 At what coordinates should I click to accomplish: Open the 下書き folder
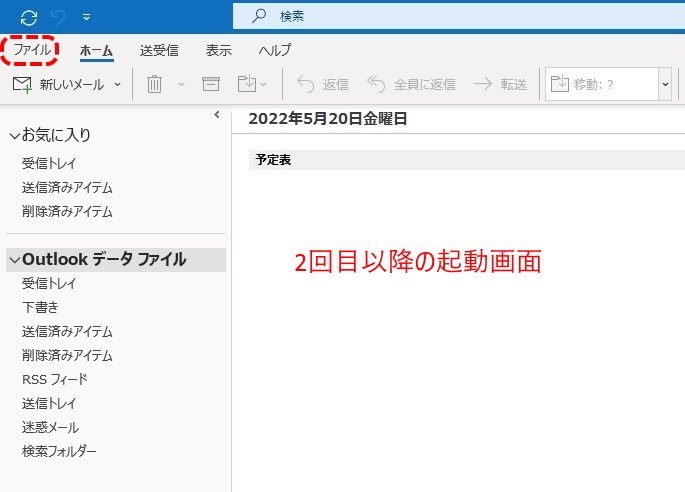[40, 308]
